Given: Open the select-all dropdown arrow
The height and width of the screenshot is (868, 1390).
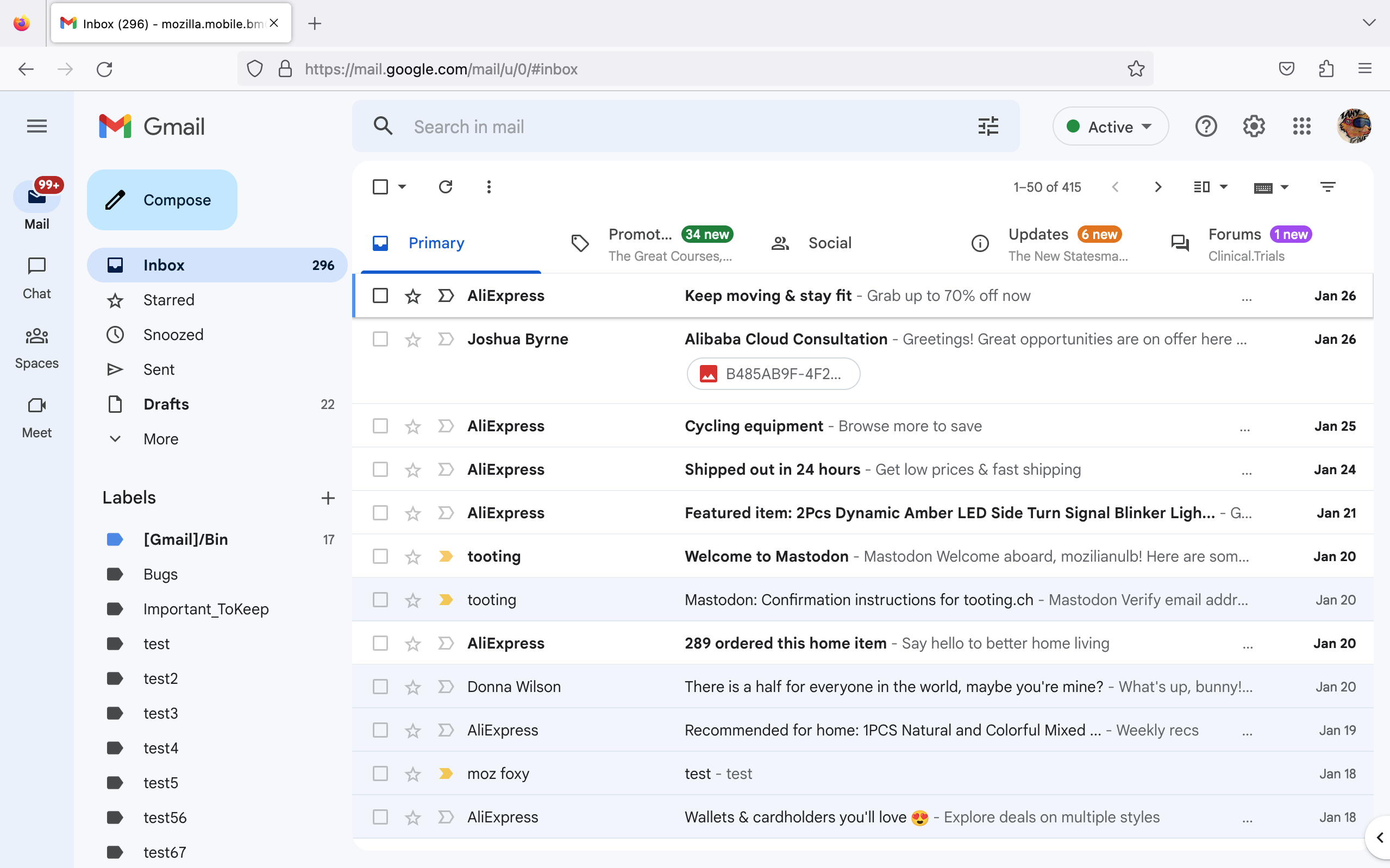Looking at the screenshot, I should tap(403, 186).
